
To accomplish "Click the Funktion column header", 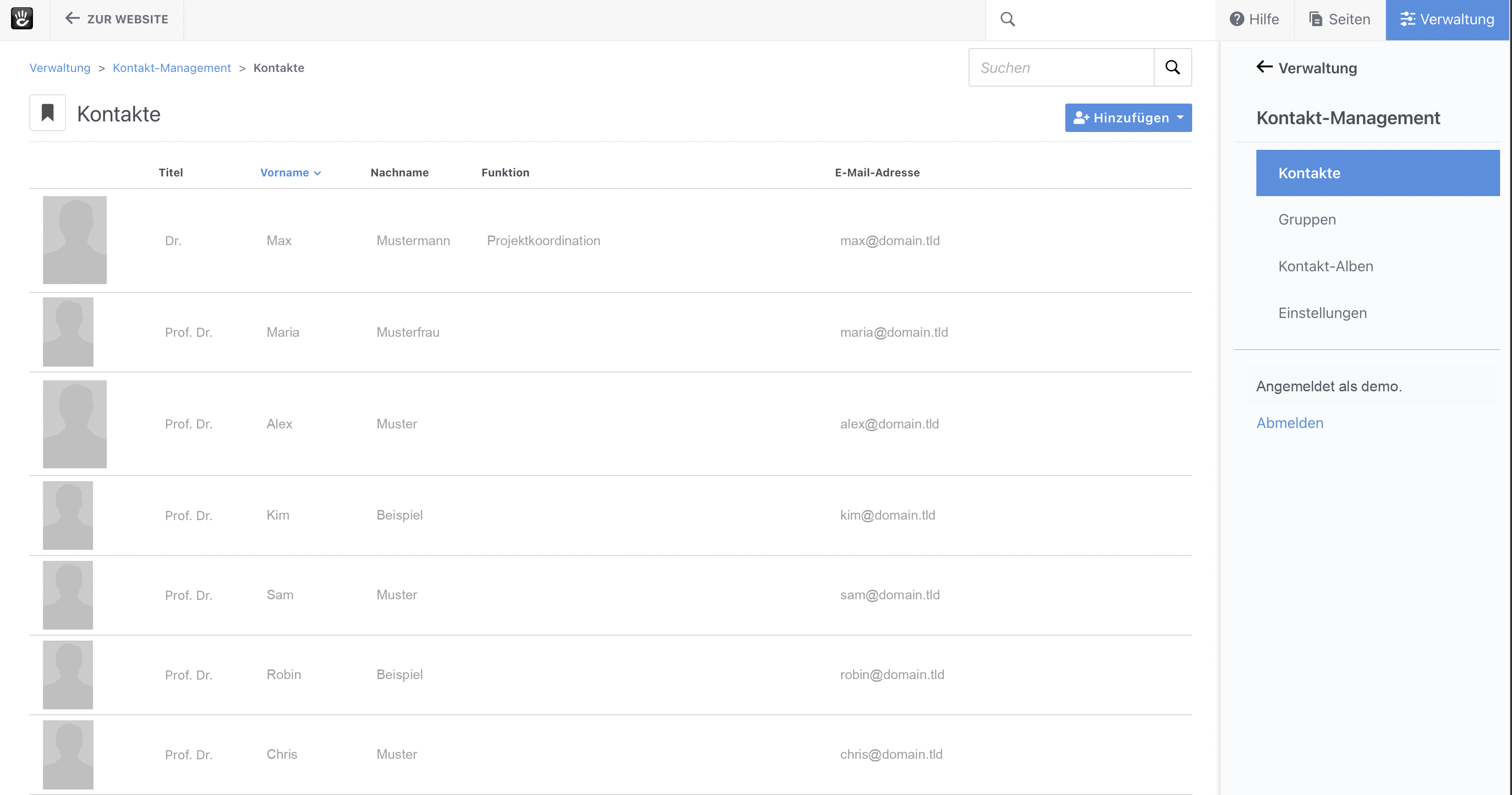I will [505, 173].
